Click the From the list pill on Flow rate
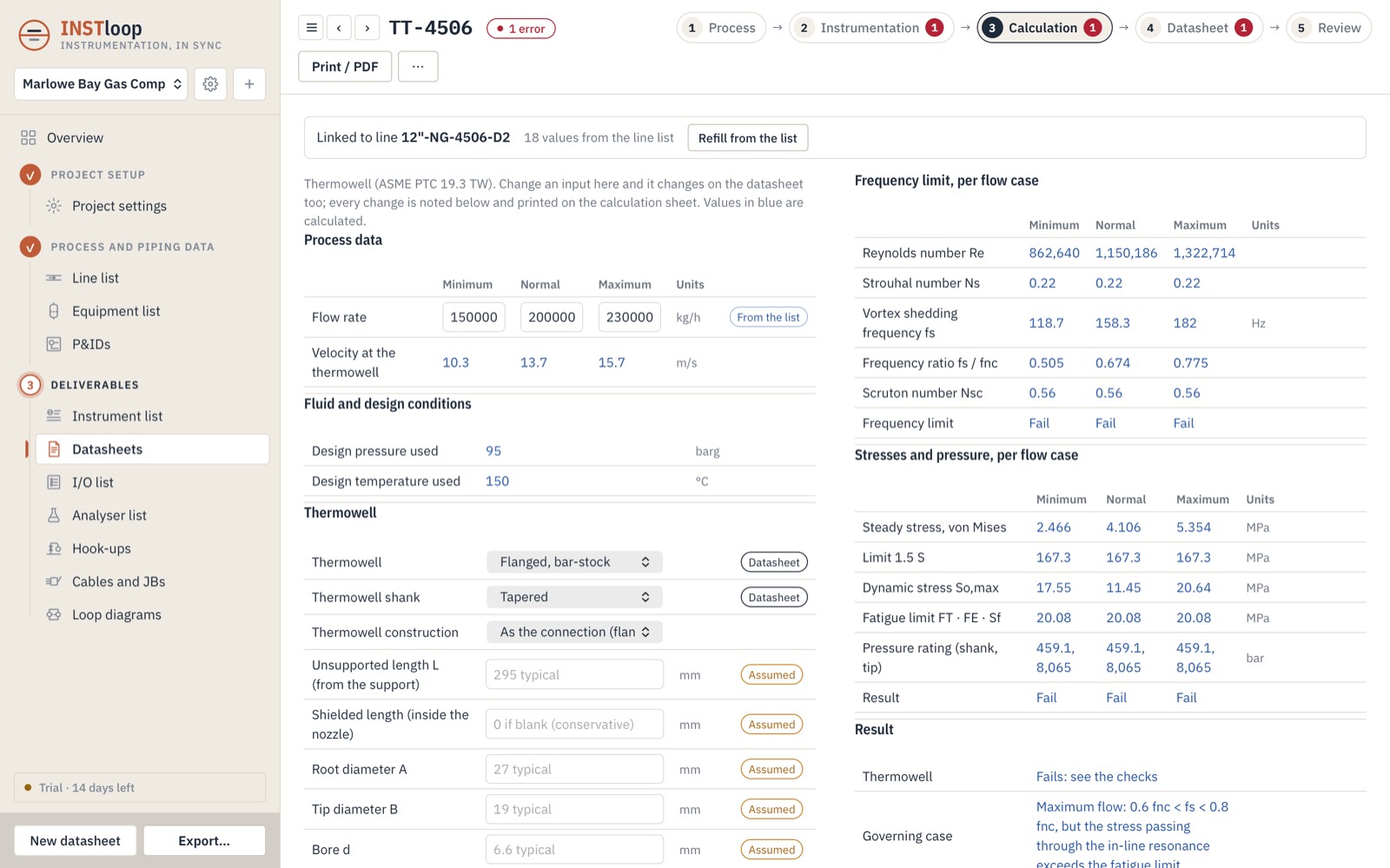Screen dimensions: 1390x868 tap(769, 317)
